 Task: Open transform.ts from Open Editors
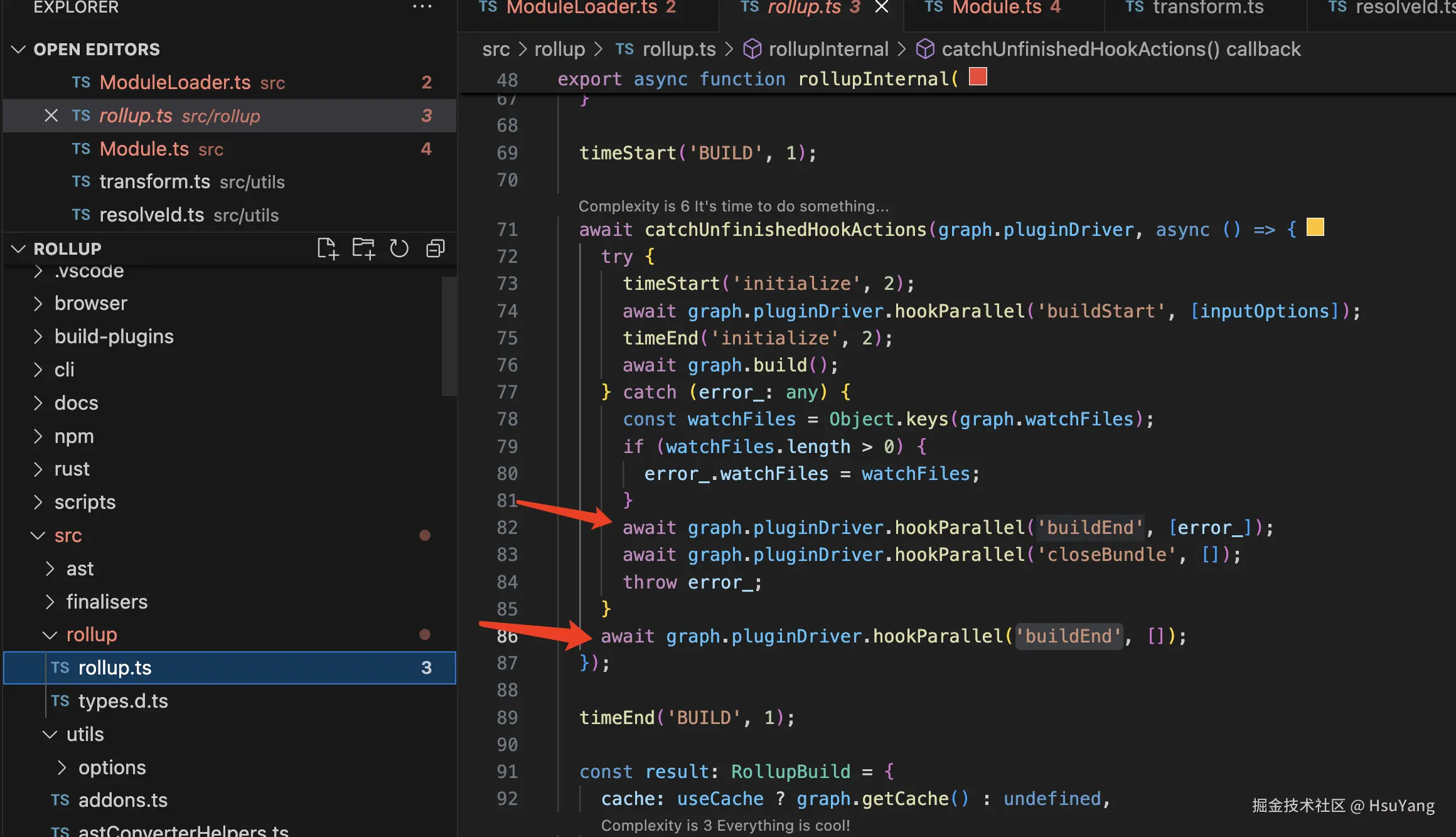coord(154,182)
